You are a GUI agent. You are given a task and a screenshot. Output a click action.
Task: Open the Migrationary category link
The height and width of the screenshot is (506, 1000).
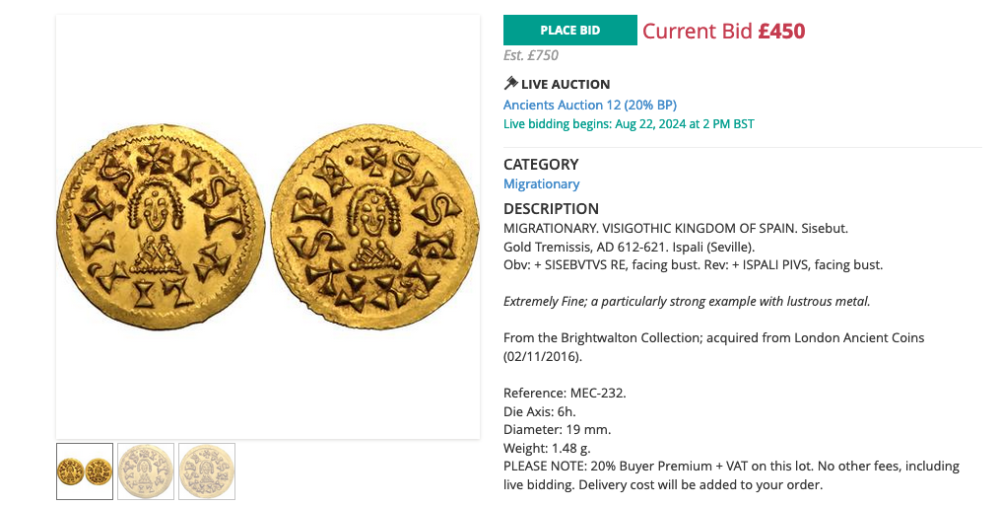541,184
